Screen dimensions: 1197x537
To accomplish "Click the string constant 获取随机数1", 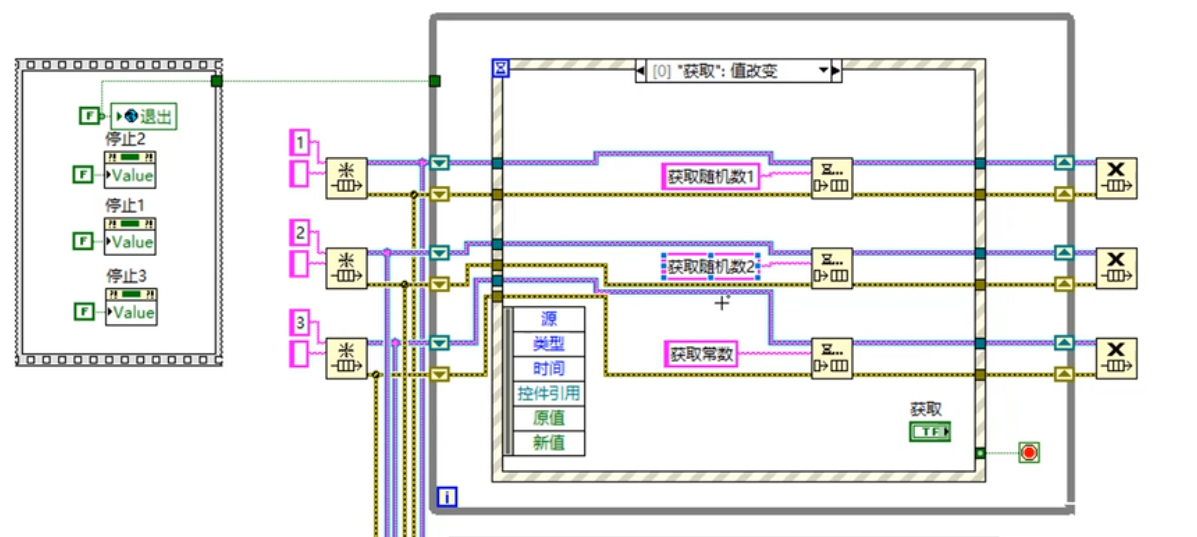I will [x=711, y=177].
